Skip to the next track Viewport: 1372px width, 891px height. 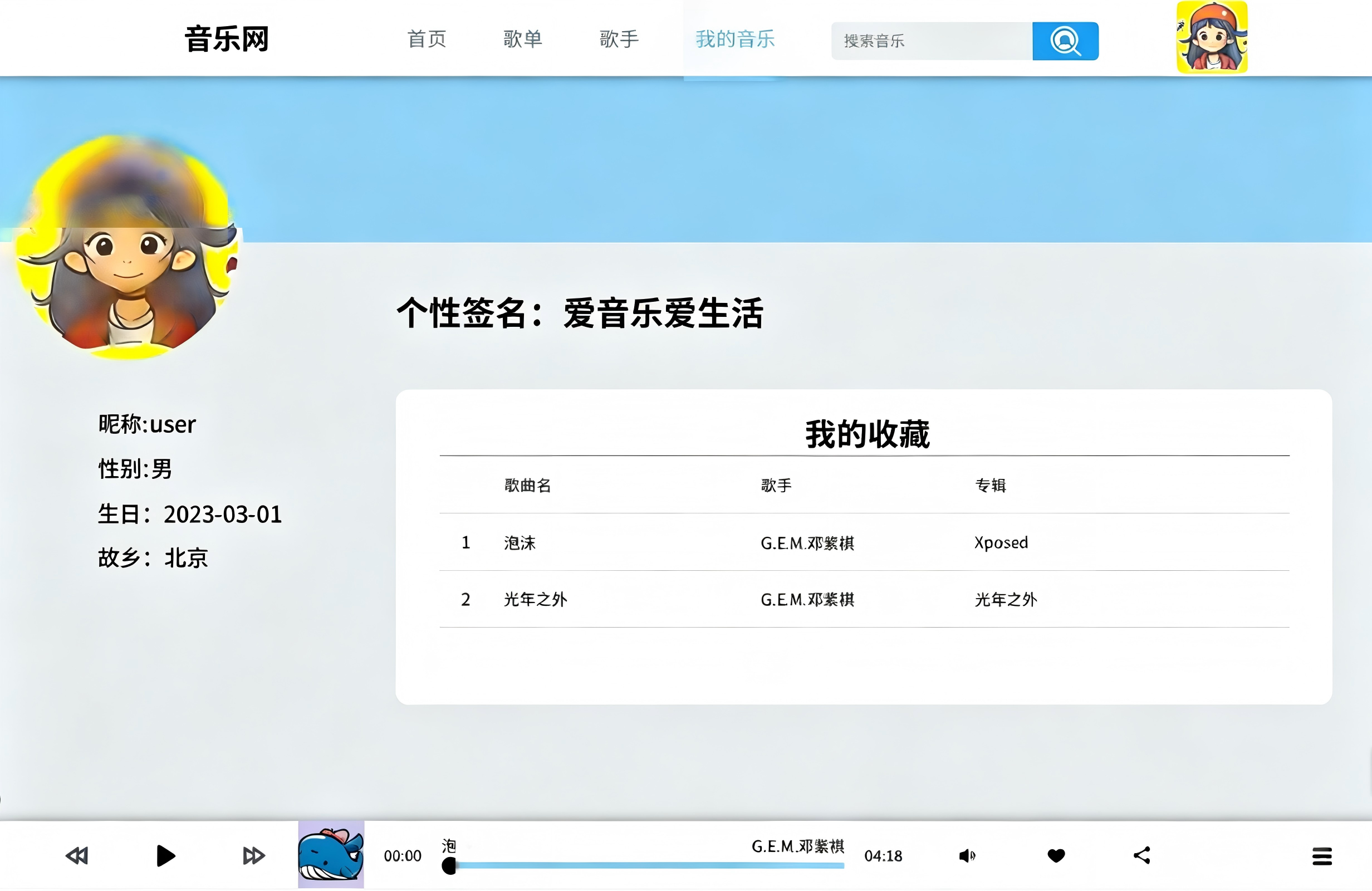(254, 856)
